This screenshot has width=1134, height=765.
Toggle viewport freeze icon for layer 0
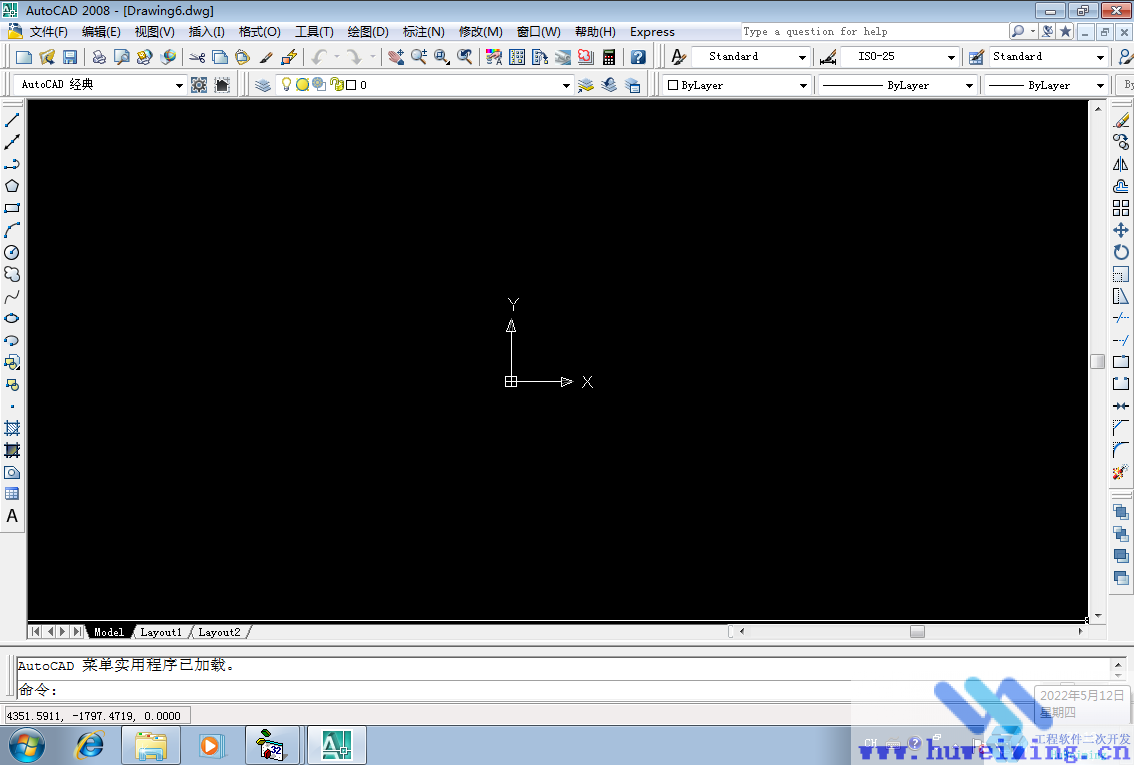(318, 85)
